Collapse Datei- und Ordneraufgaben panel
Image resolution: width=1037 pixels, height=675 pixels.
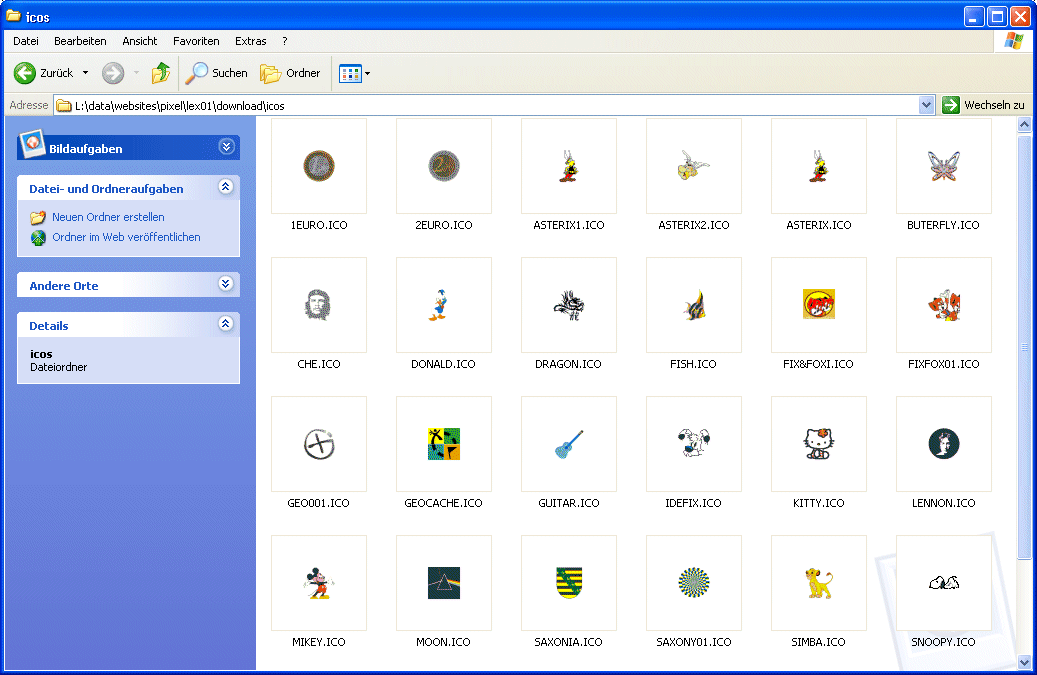pos(226,187)
